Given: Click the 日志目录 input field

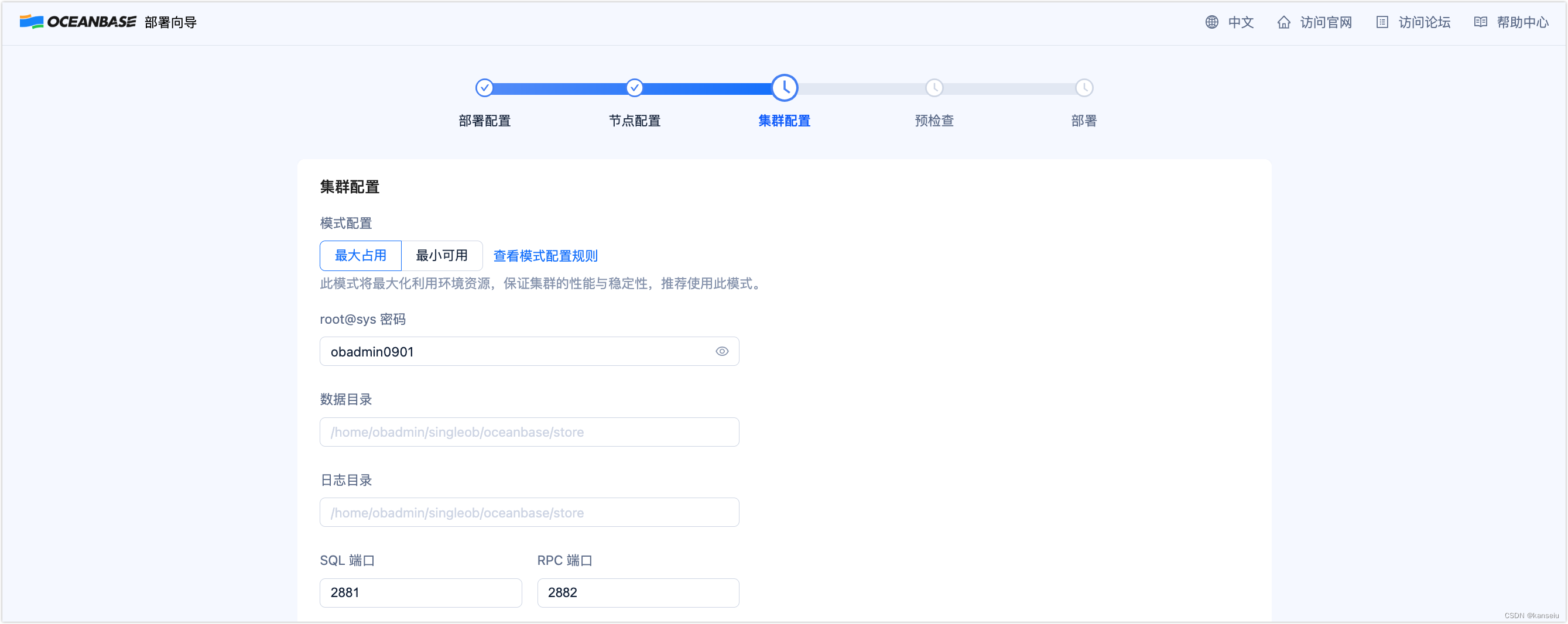Looking at the screenshot, I should (529, 512).
